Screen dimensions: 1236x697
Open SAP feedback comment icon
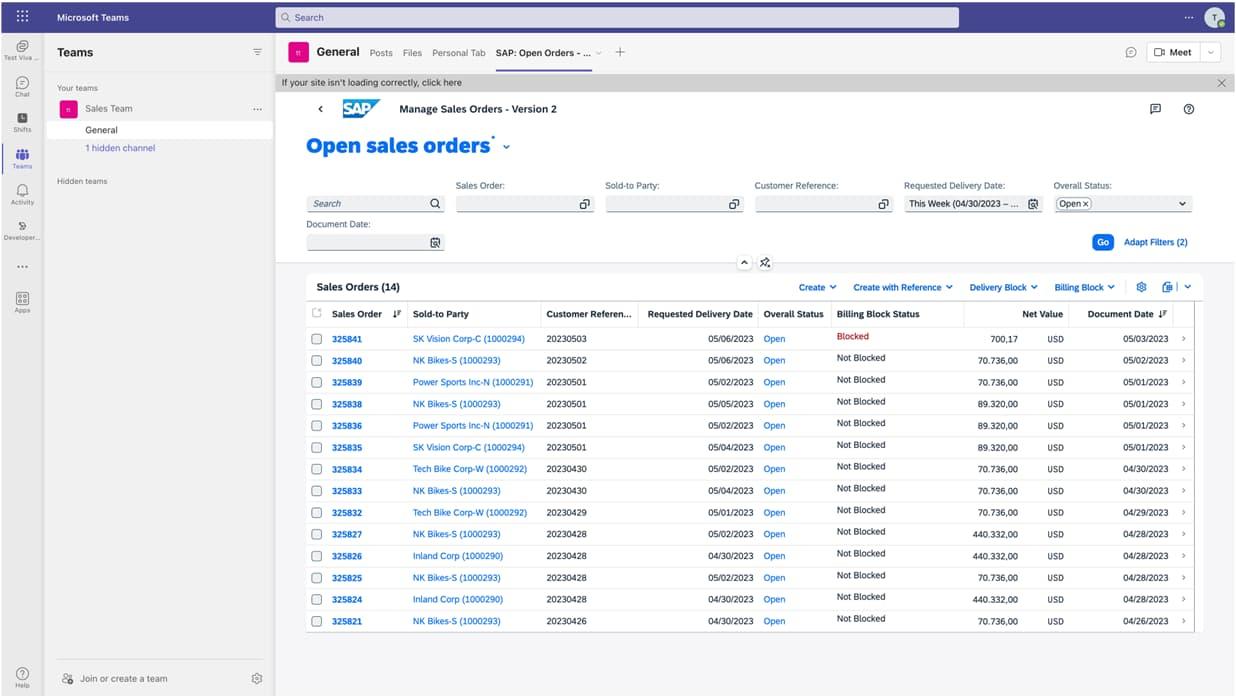(1155, 109)
